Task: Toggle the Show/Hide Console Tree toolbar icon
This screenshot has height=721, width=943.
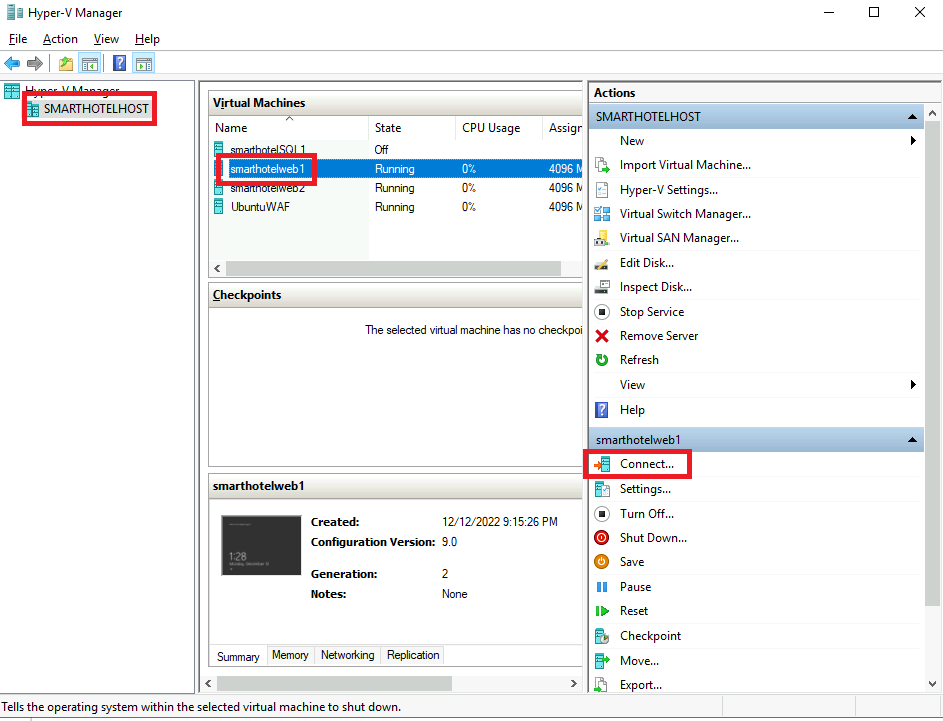Action: pyautogui.click(x=90, y=63)
